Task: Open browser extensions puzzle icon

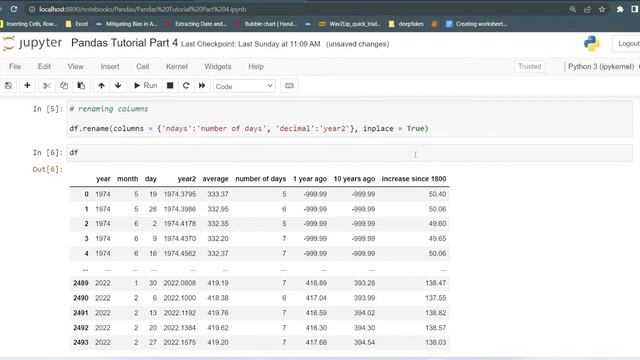Action: pos(620,9)
